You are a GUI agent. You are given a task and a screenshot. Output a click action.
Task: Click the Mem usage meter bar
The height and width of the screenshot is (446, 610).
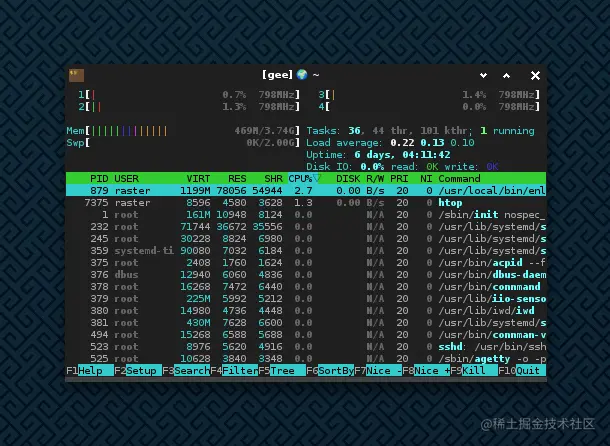183,131
